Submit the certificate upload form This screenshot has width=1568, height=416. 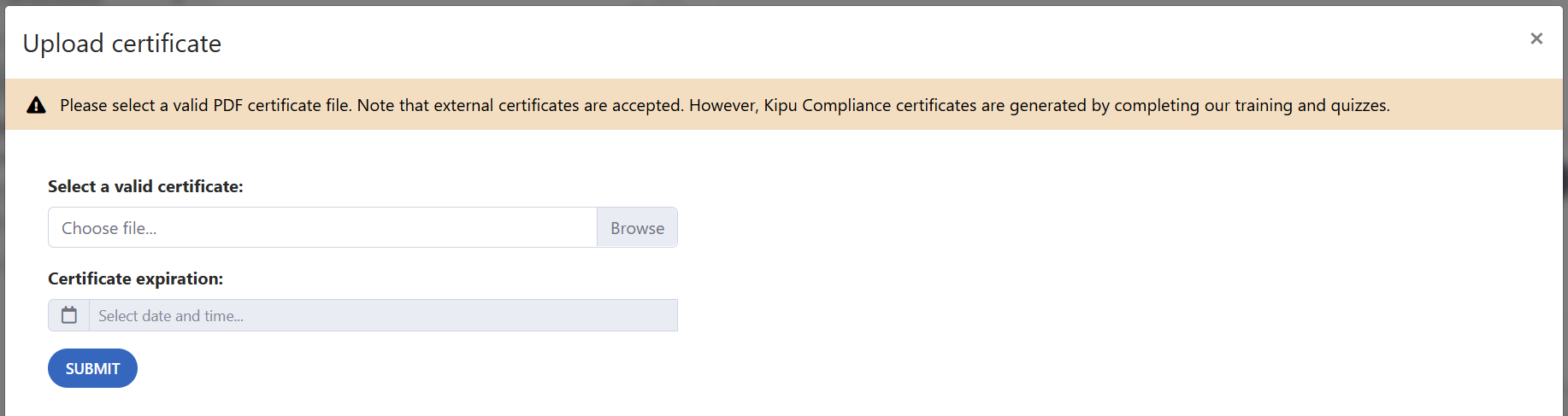pyautogui.click(x=92, y=368)
